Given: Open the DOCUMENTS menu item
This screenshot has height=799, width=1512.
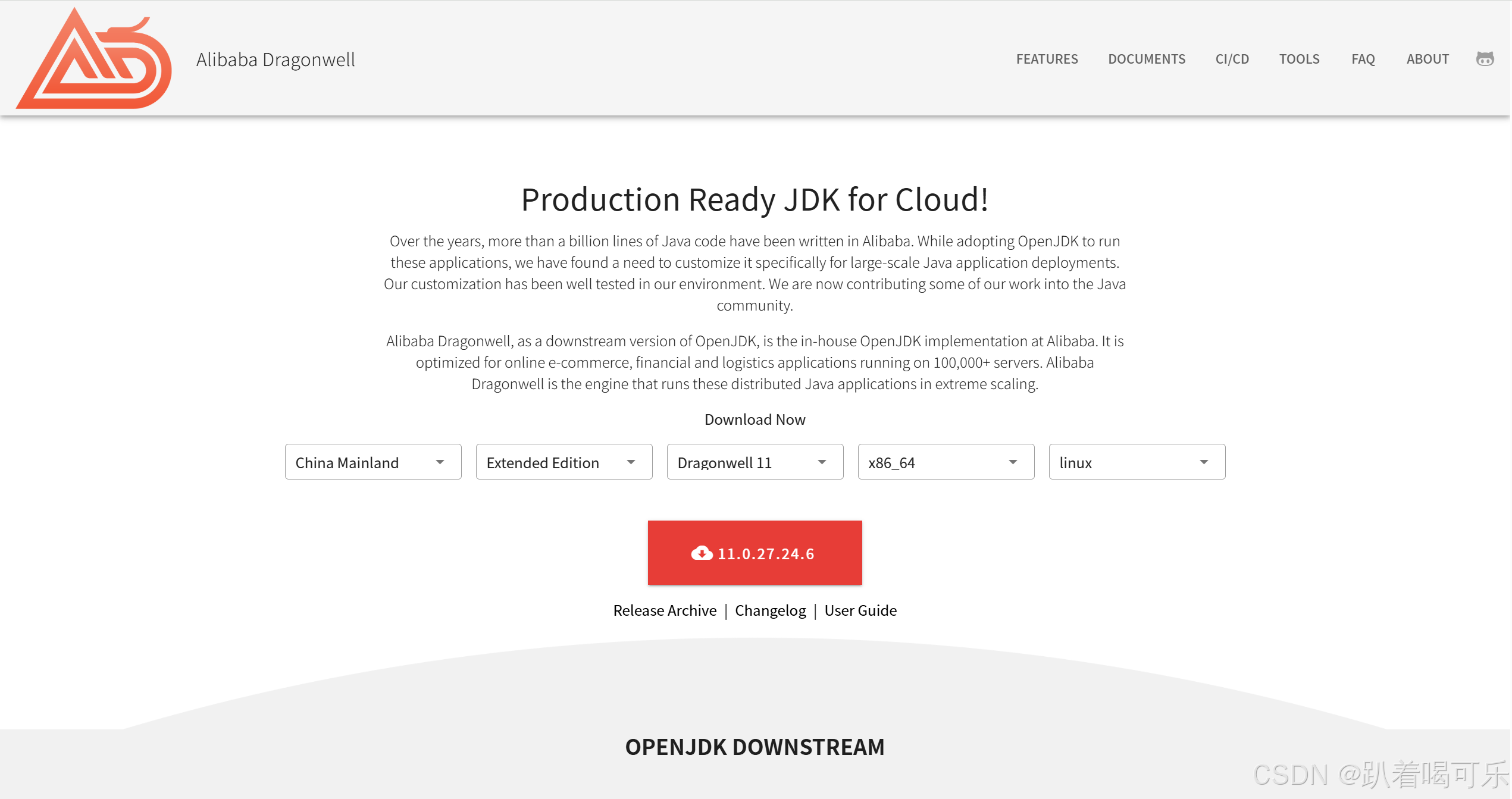Looking at the screenshot, I should tap(1147, 59).
